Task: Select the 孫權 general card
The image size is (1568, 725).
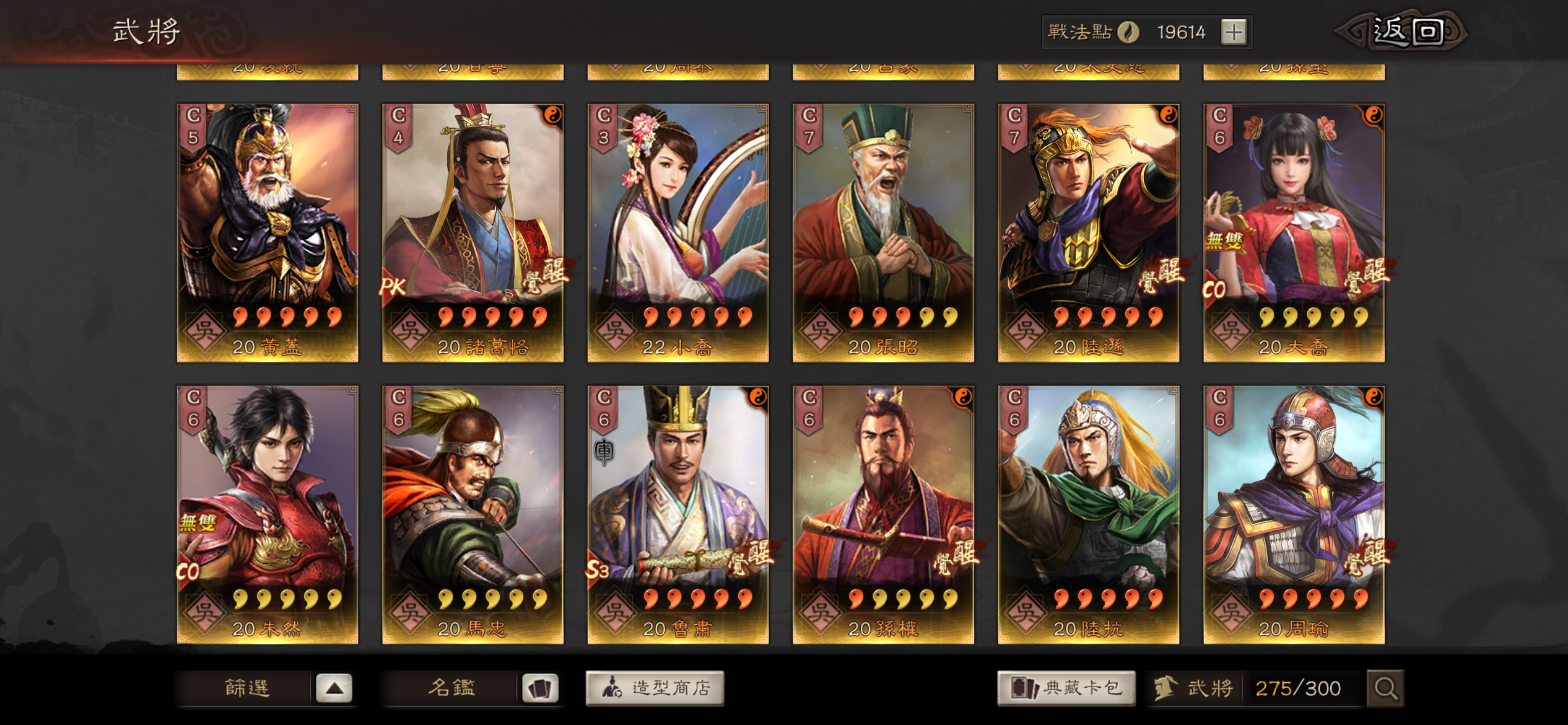Action: click(884, 515)
